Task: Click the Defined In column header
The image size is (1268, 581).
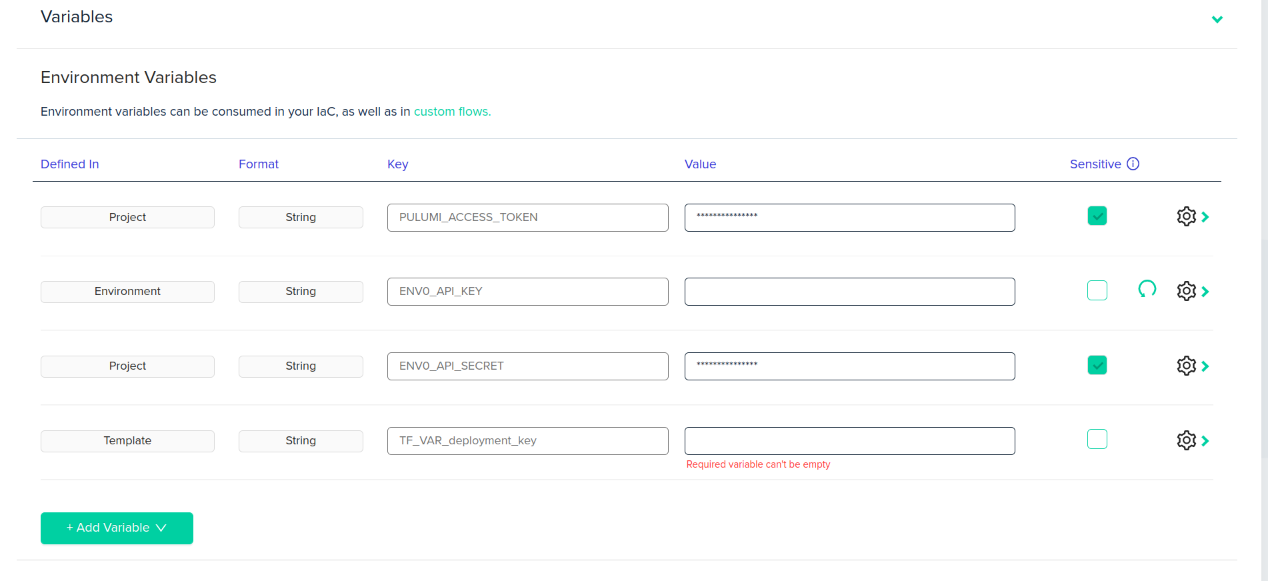Action: (70, 164)
